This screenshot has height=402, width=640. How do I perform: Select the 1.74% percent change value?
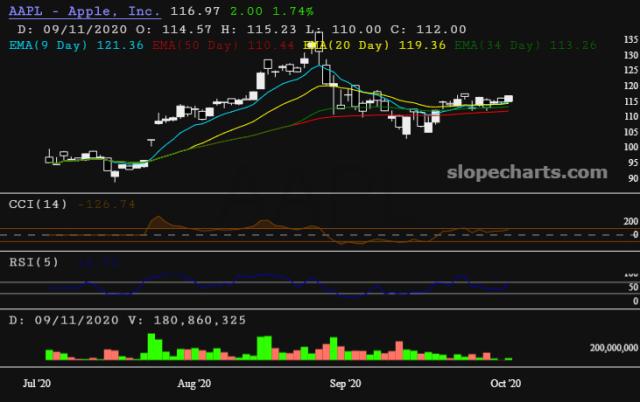[x=293, y=11]
